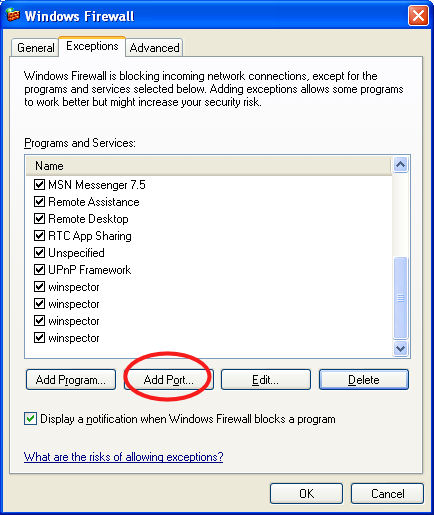Uncheck the Unspecified exception checkbox
434x515 pixels.
coord(39,252)
